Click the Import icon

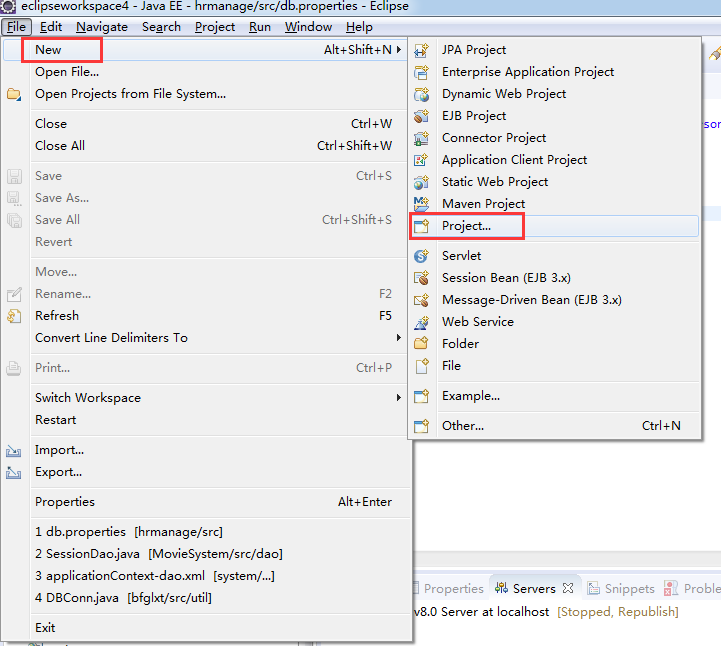14,451
